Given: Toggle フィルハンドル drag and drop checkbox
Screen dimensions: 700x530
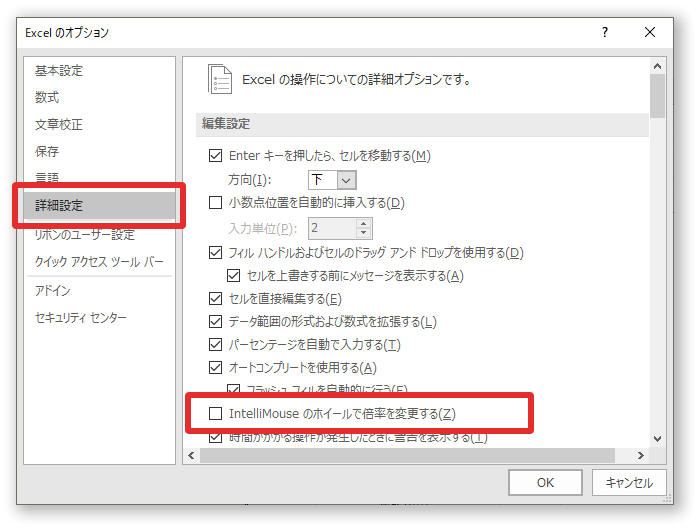Looking at the screenshot, I should (x=215, y=253).
